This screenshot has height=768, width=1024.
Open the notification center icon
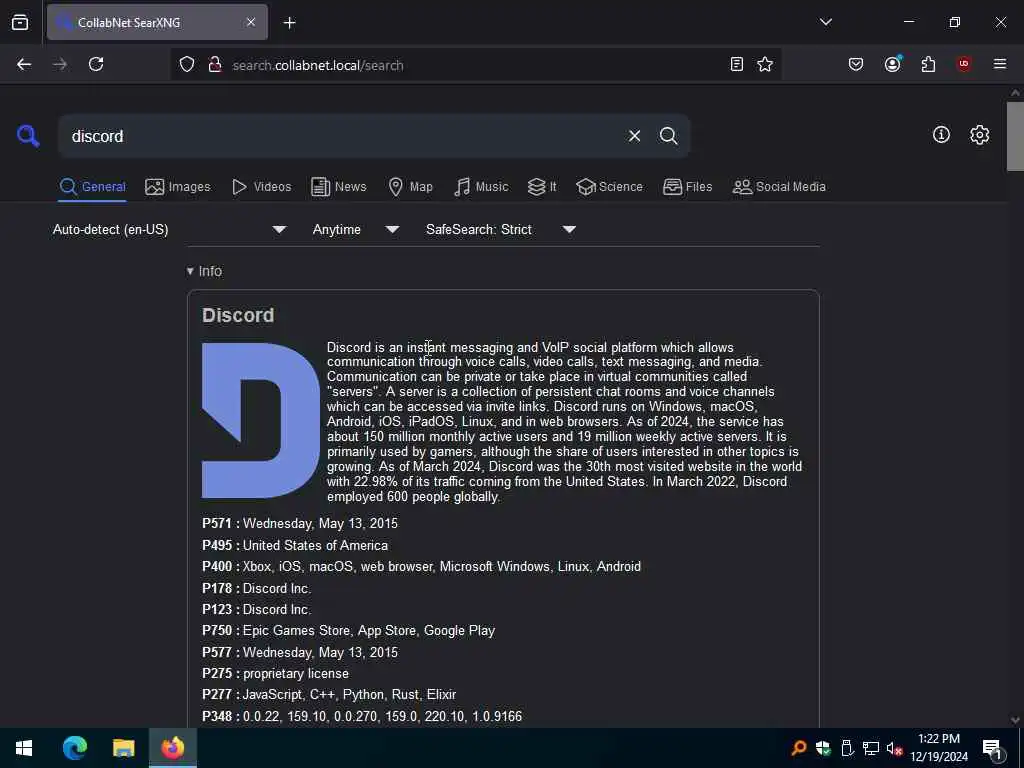[992, 749]
